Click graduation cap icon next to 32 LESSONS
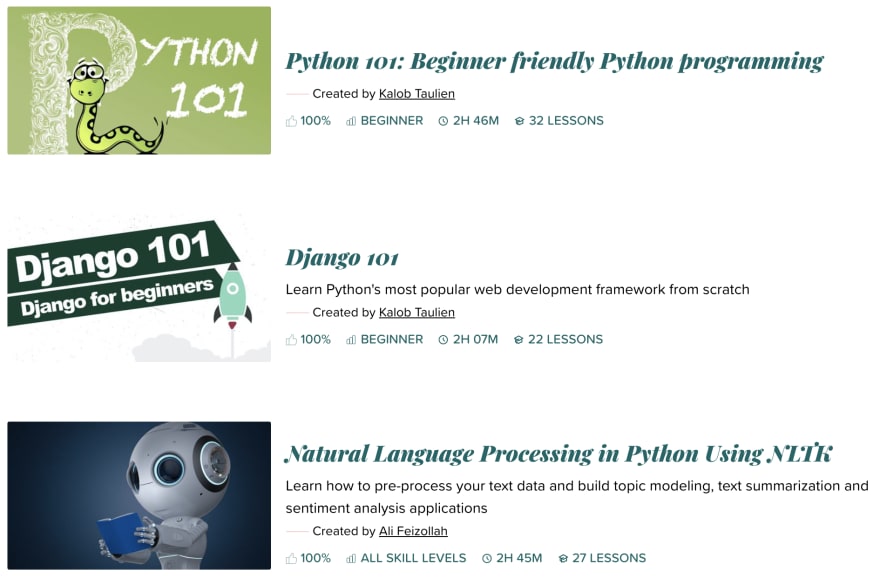 519,121
